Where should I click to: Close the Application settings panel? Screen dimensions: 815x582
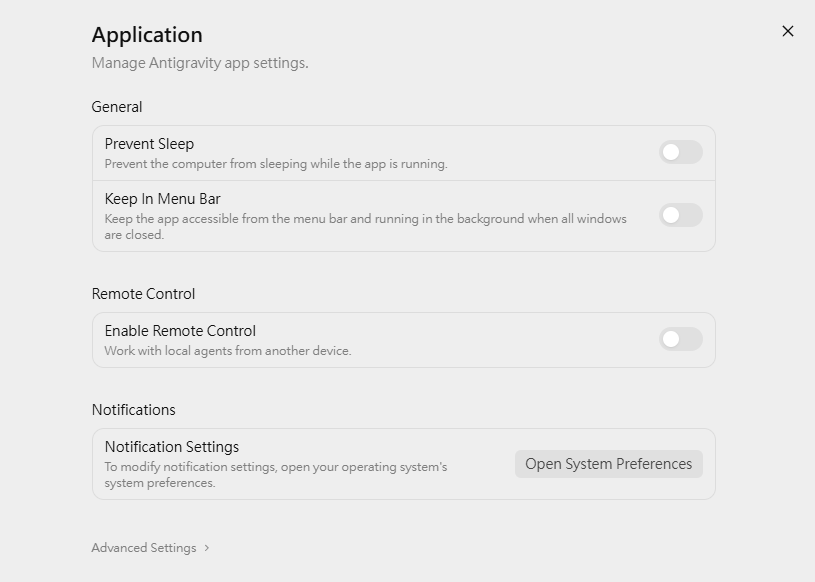pos(787,31)
